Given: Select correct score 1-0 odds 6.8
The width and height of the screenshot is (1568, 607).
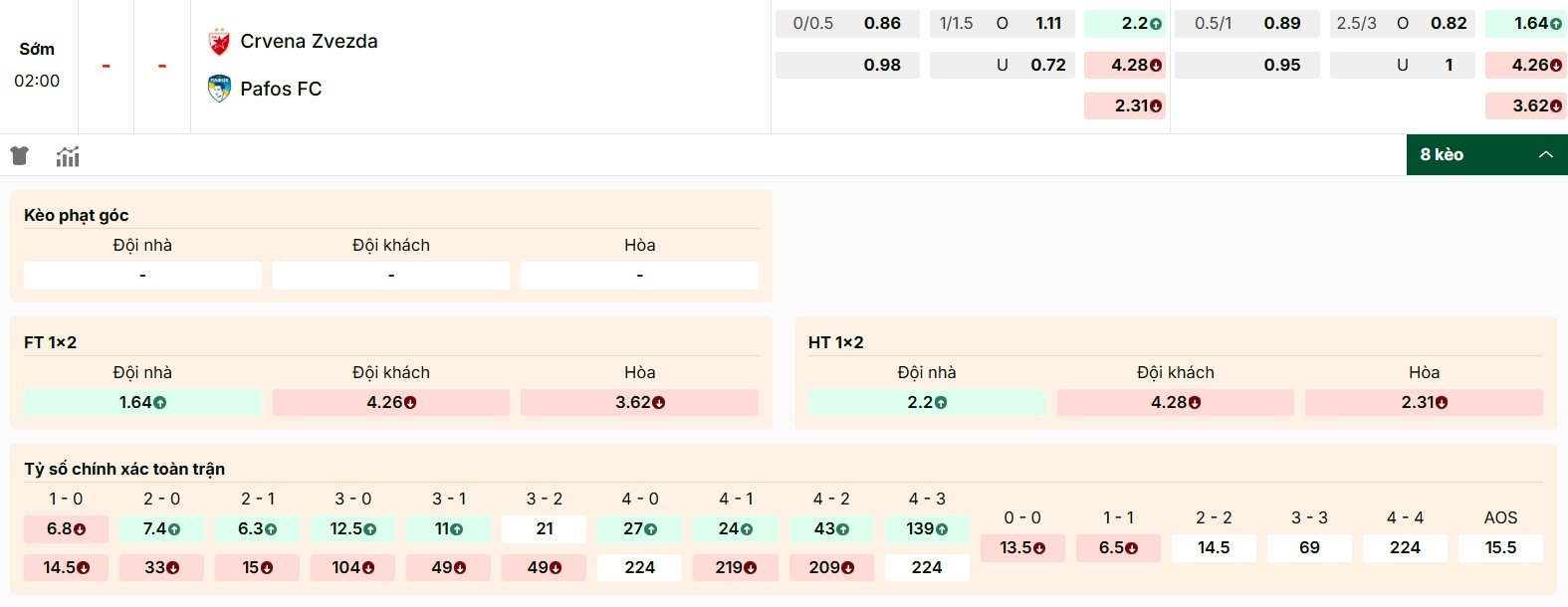Looking at the screenshot, I should click(x=66, y=528).
